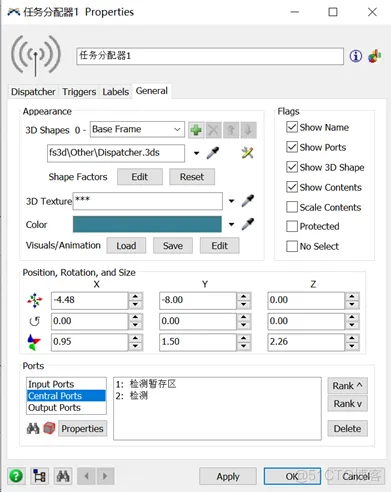Click the OK button
This screenshot has height=492, width=391.
coord(292,476)
